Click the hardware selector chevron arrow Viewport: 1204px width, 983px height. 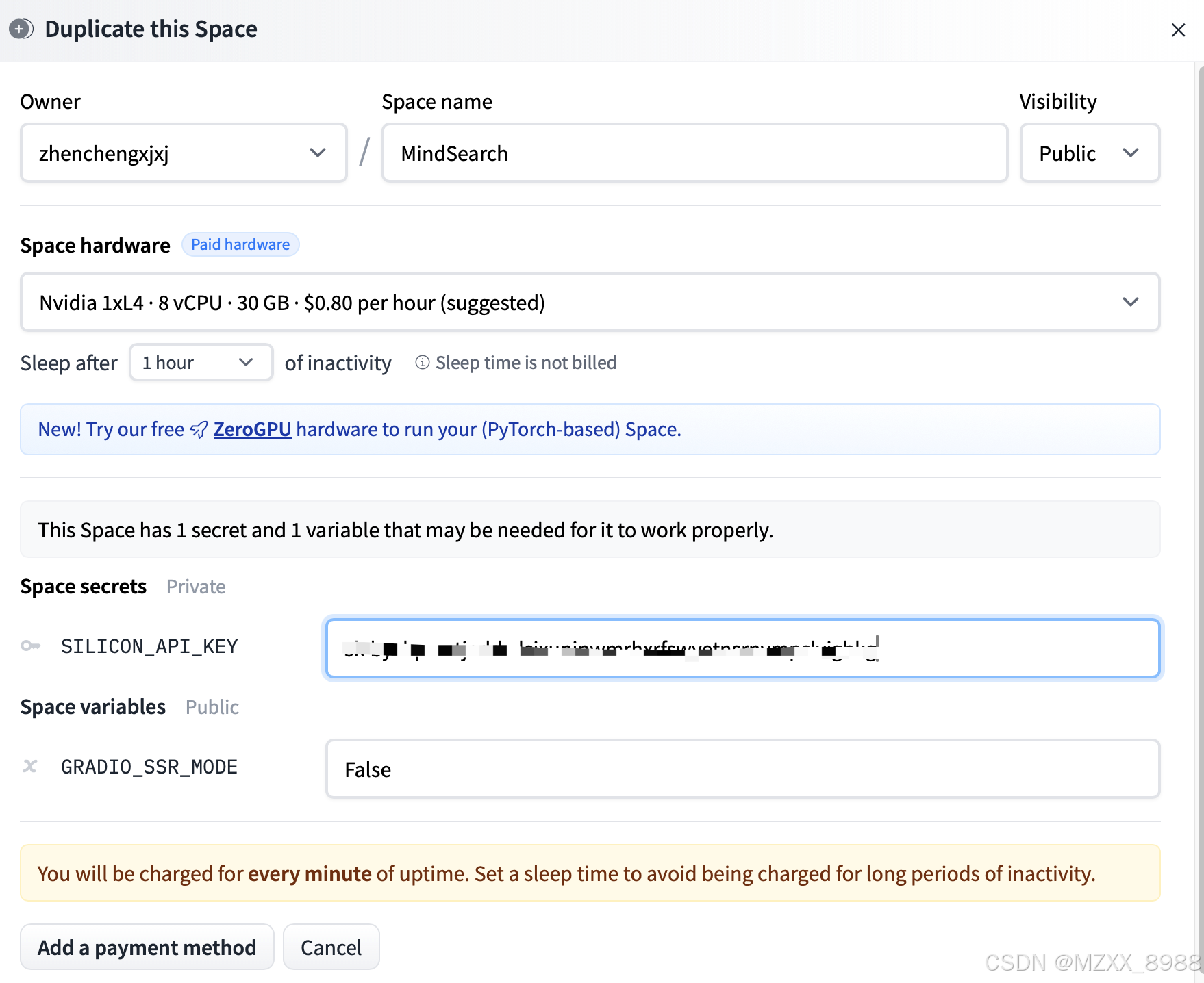(x=1130, y=302)
